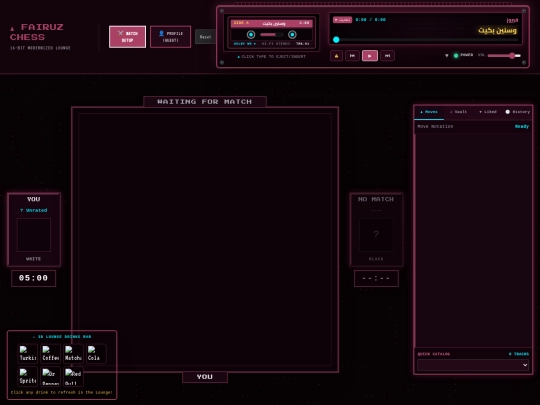
Task: Select the Matcha drink
Action: coord(73,354)
